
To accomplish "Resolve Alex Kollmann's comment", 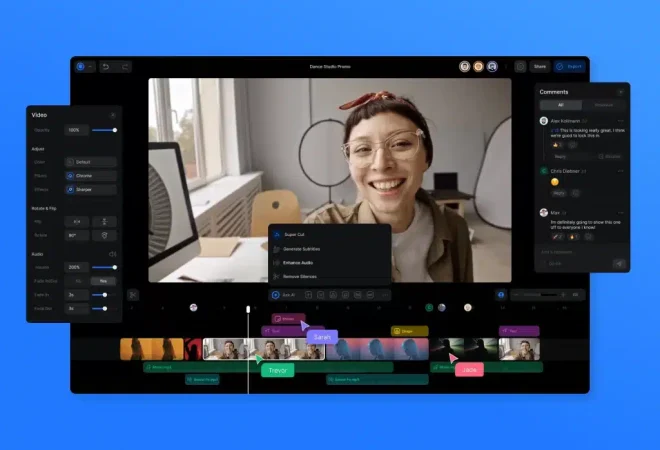I will tap(609, 156).
